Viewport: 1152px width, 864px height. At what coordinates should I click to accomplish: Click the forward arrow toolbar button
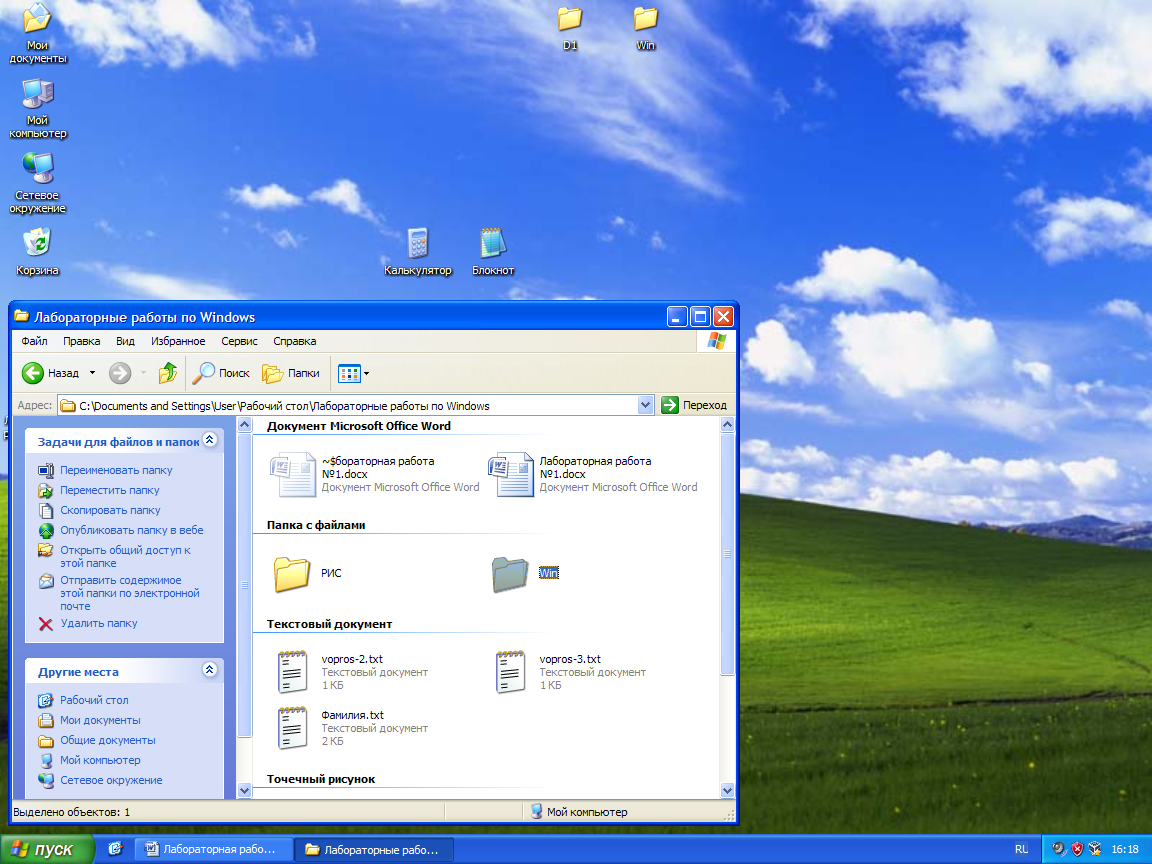pyautogui.click(x=120, y=373)
